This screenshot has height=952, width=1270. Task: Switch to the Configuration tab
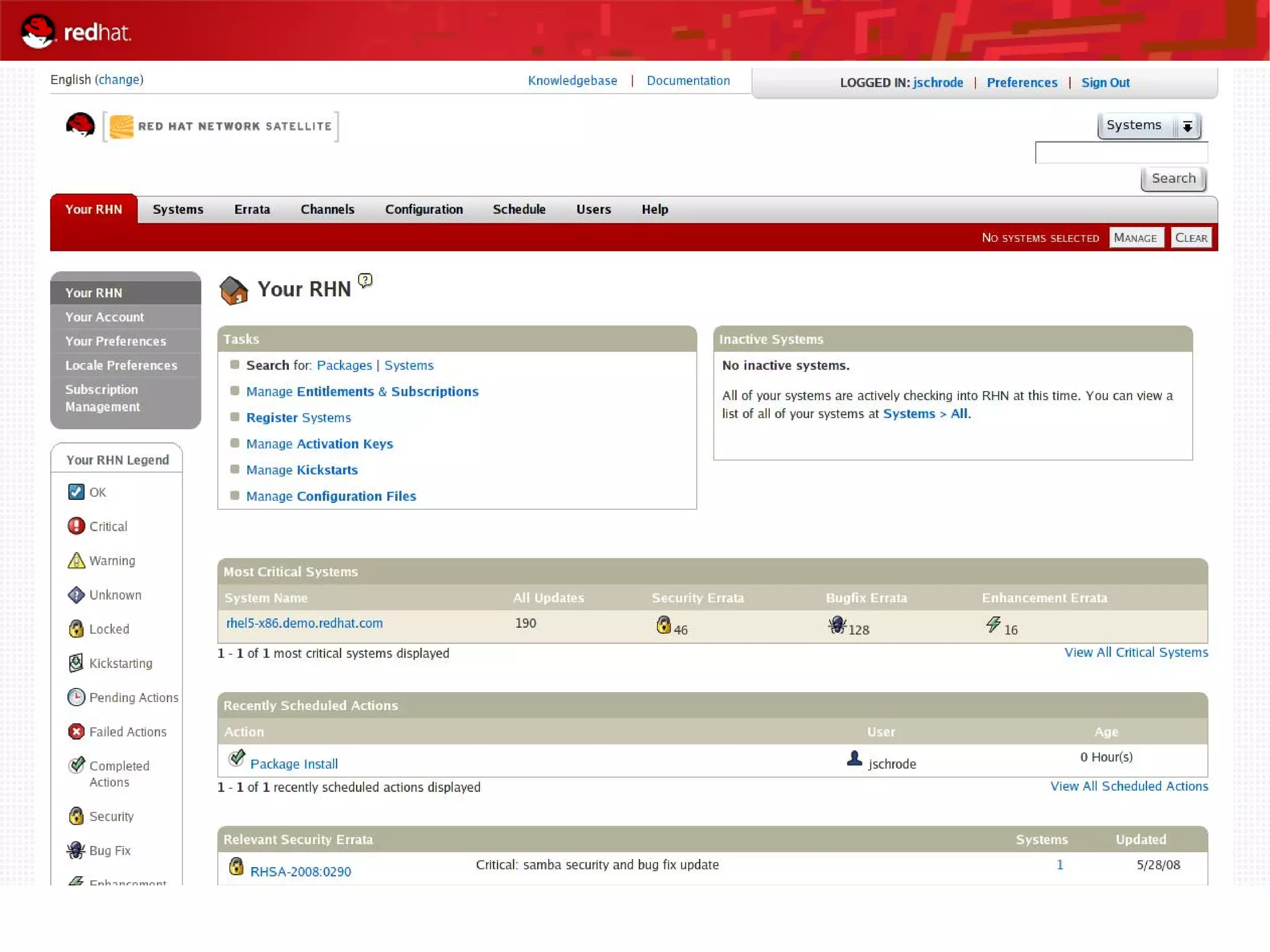pyautogui.click(x=424, y=210)
